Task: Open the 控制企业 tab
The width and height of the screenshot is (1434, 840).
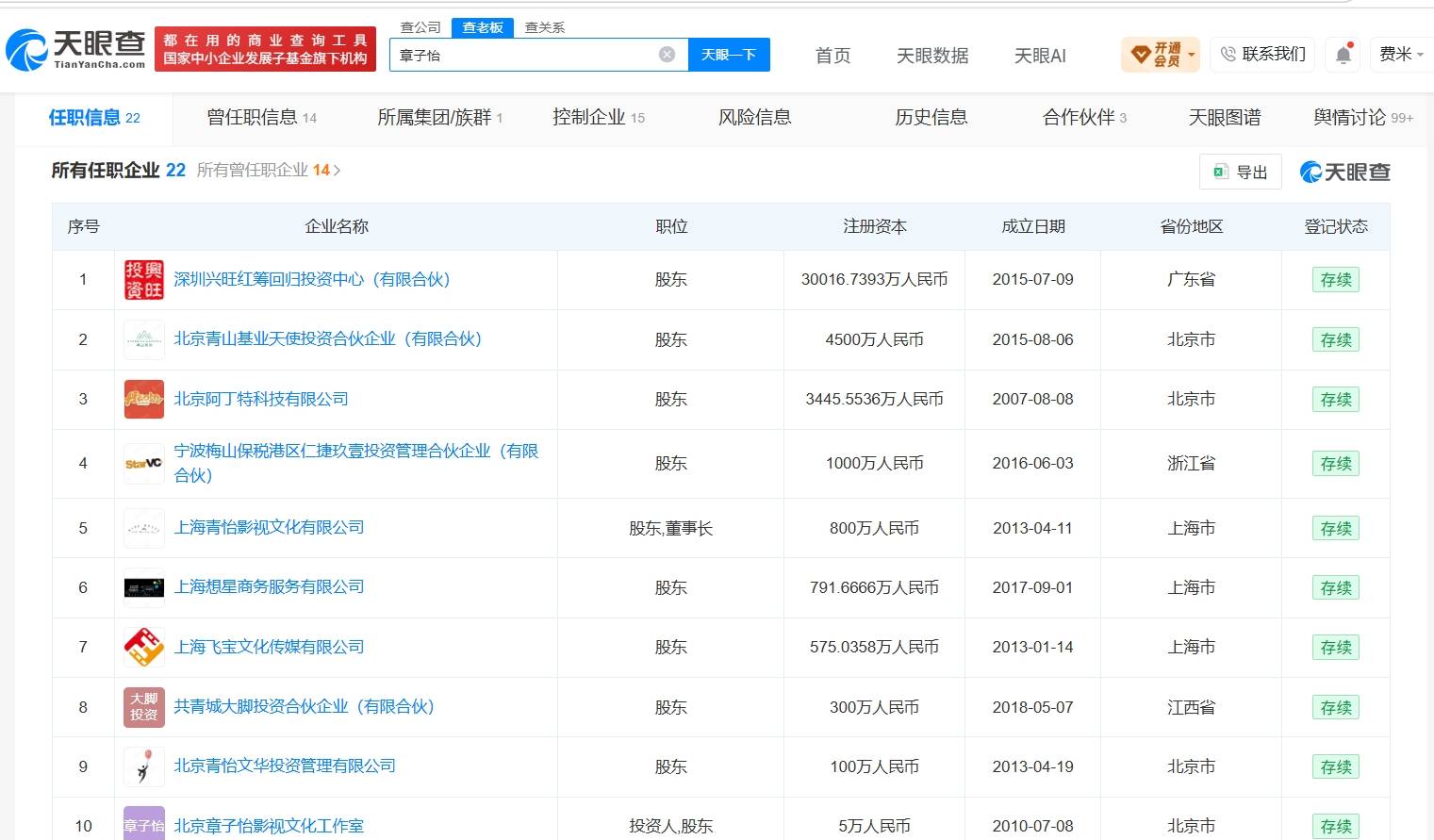Action: tap(599, 118)
